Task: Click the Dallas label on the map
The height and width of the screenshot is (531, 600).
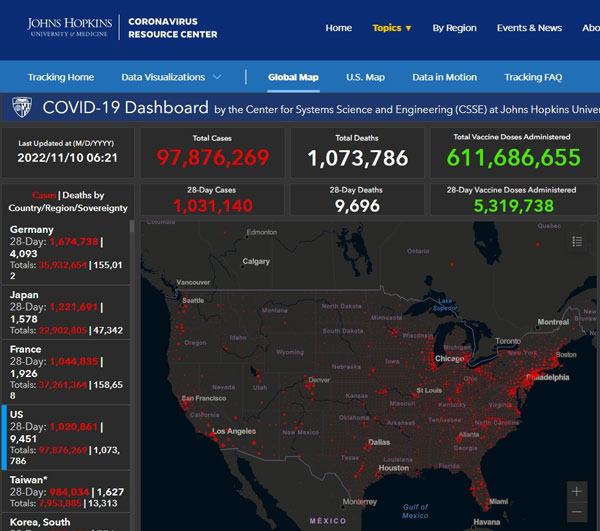Action: tap(379, 442)
